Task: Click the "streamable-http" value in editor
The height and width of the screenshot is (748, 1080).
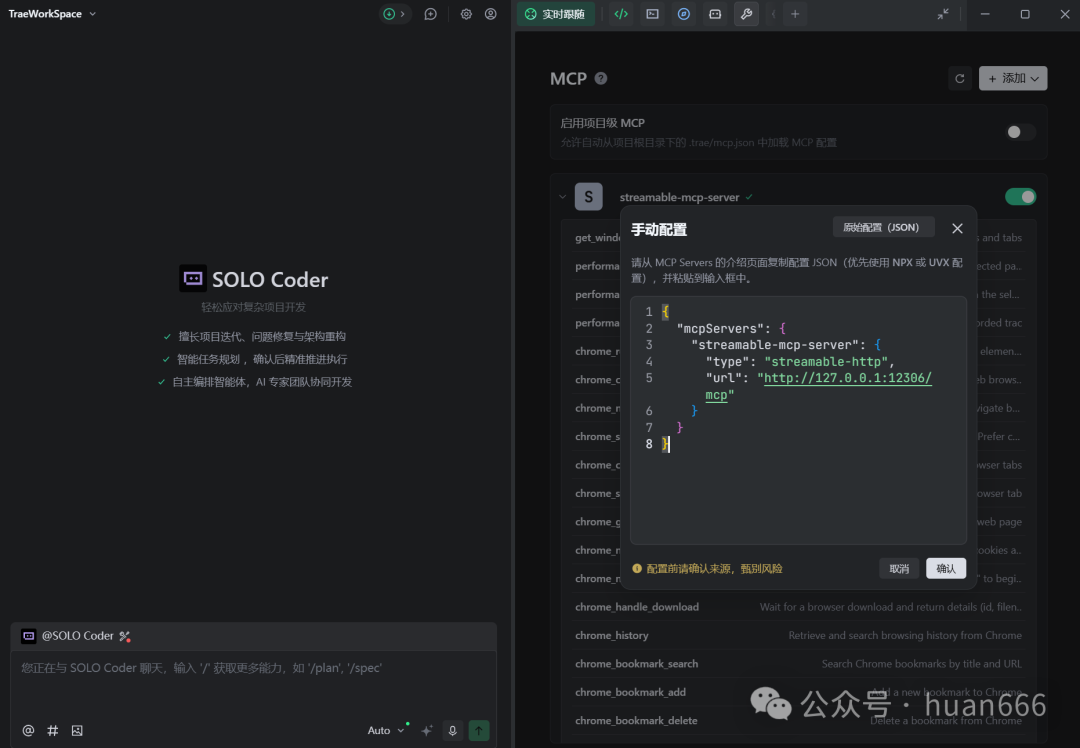Action: coord(826,362)
